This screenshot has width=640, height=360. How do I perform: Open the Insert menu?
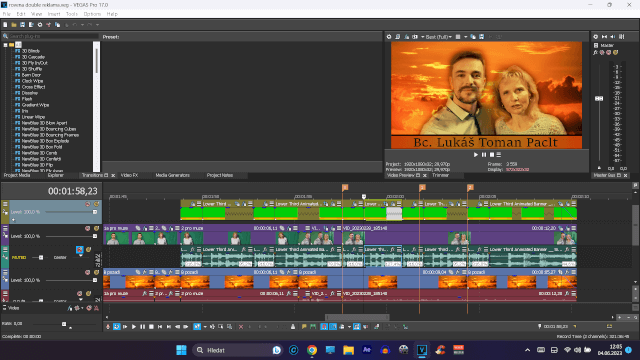[53, 14]
